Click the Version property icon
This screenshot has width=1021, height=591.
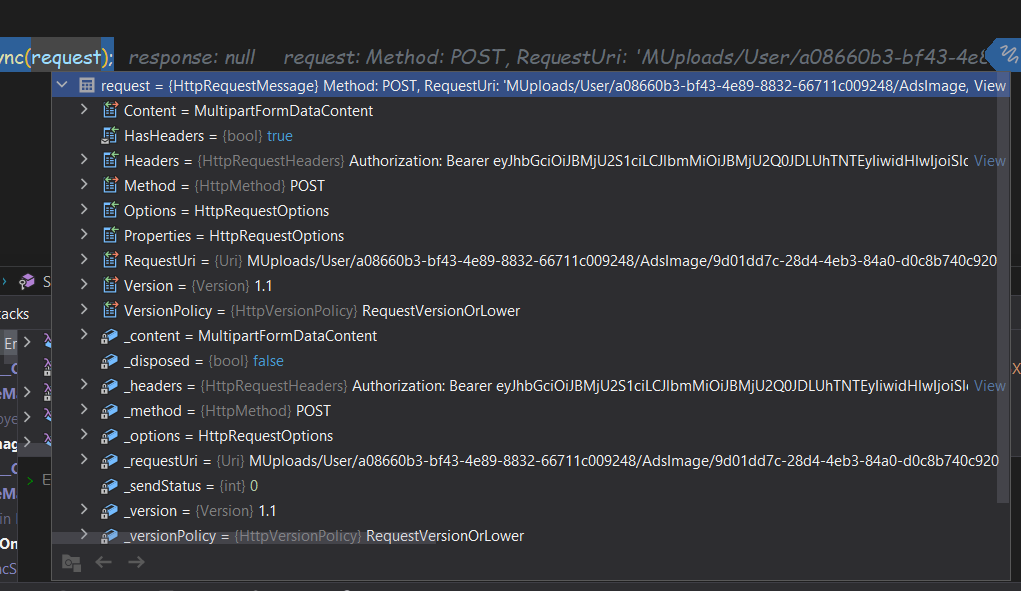(110, 285)
